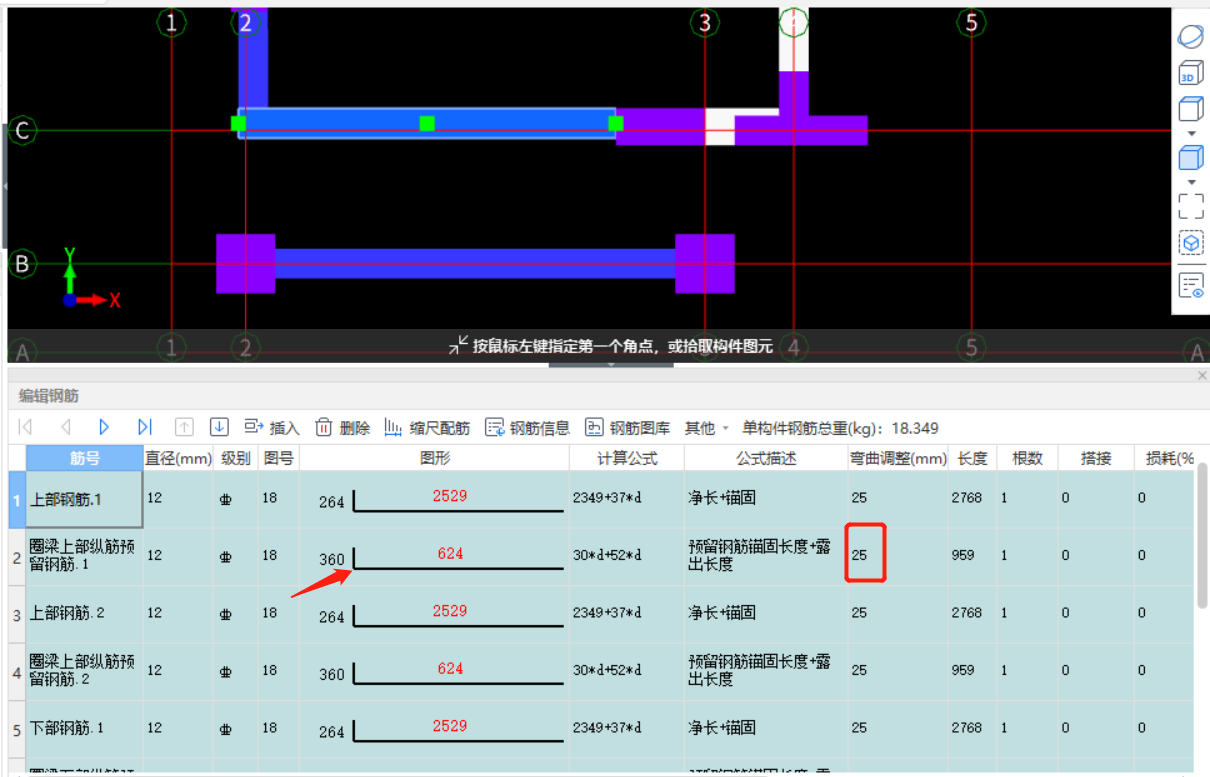1210x777 pixels.
Task: Go to next rebar record
Action: [104, 427]
